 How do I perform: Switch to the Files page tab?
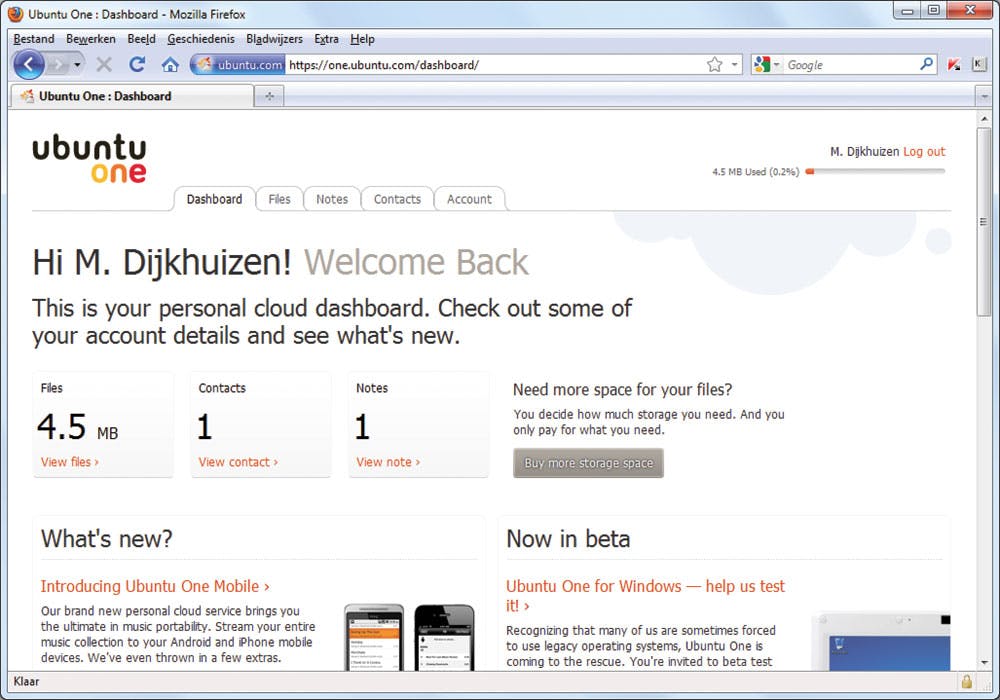tap(279, 199)
